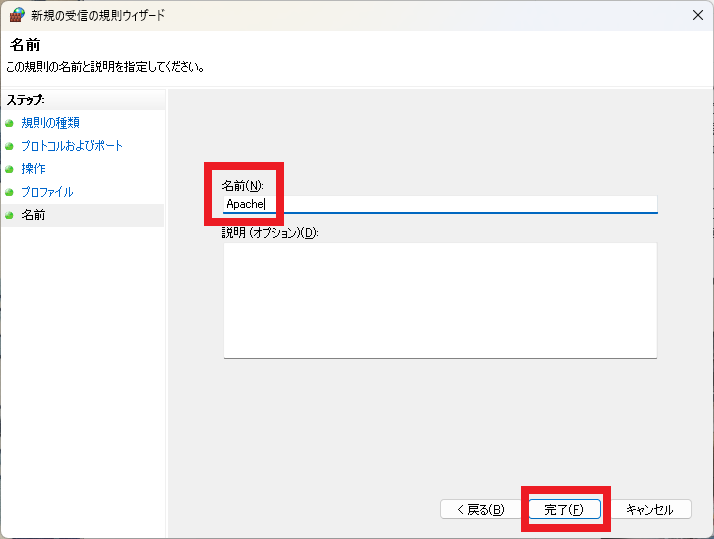Click the firewall wizard title bar icon
Viewport: 714px width, 539px height.
(16, 15)
